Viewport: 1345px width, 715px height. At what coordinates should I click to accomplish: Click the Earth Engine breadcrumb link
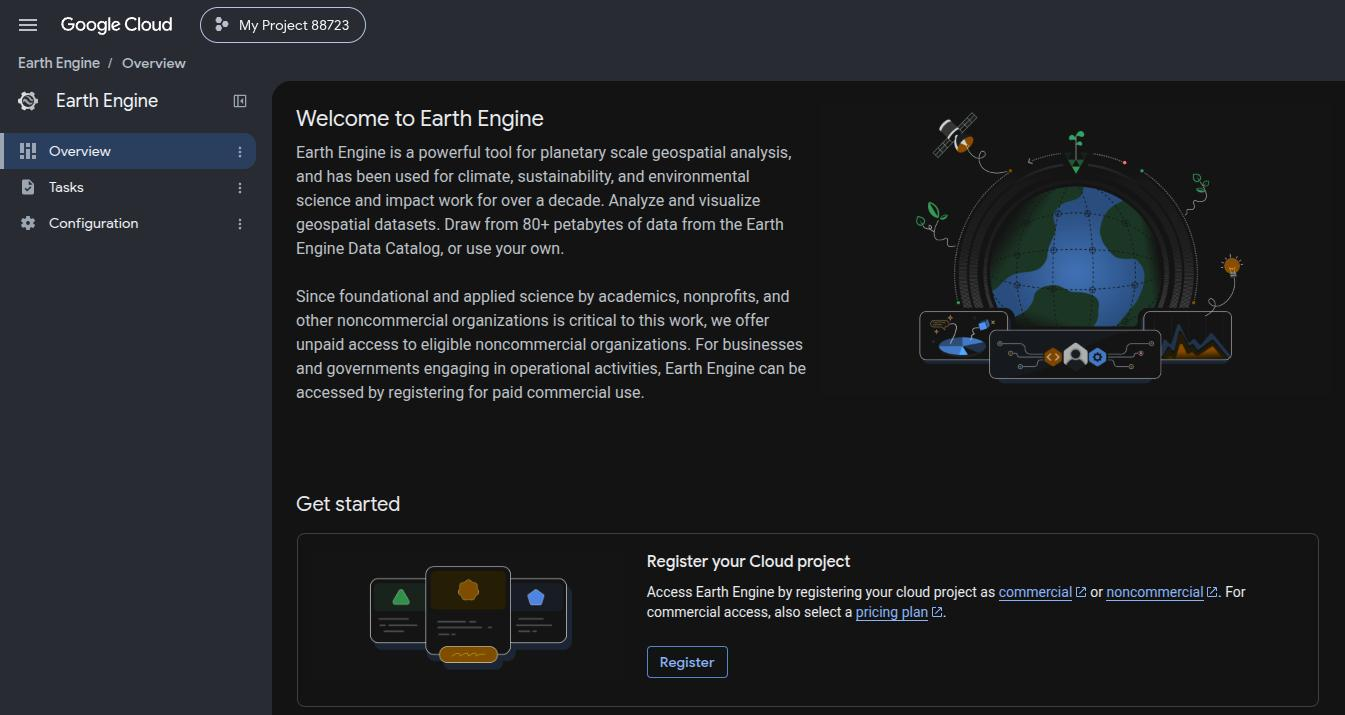[59, 63]
